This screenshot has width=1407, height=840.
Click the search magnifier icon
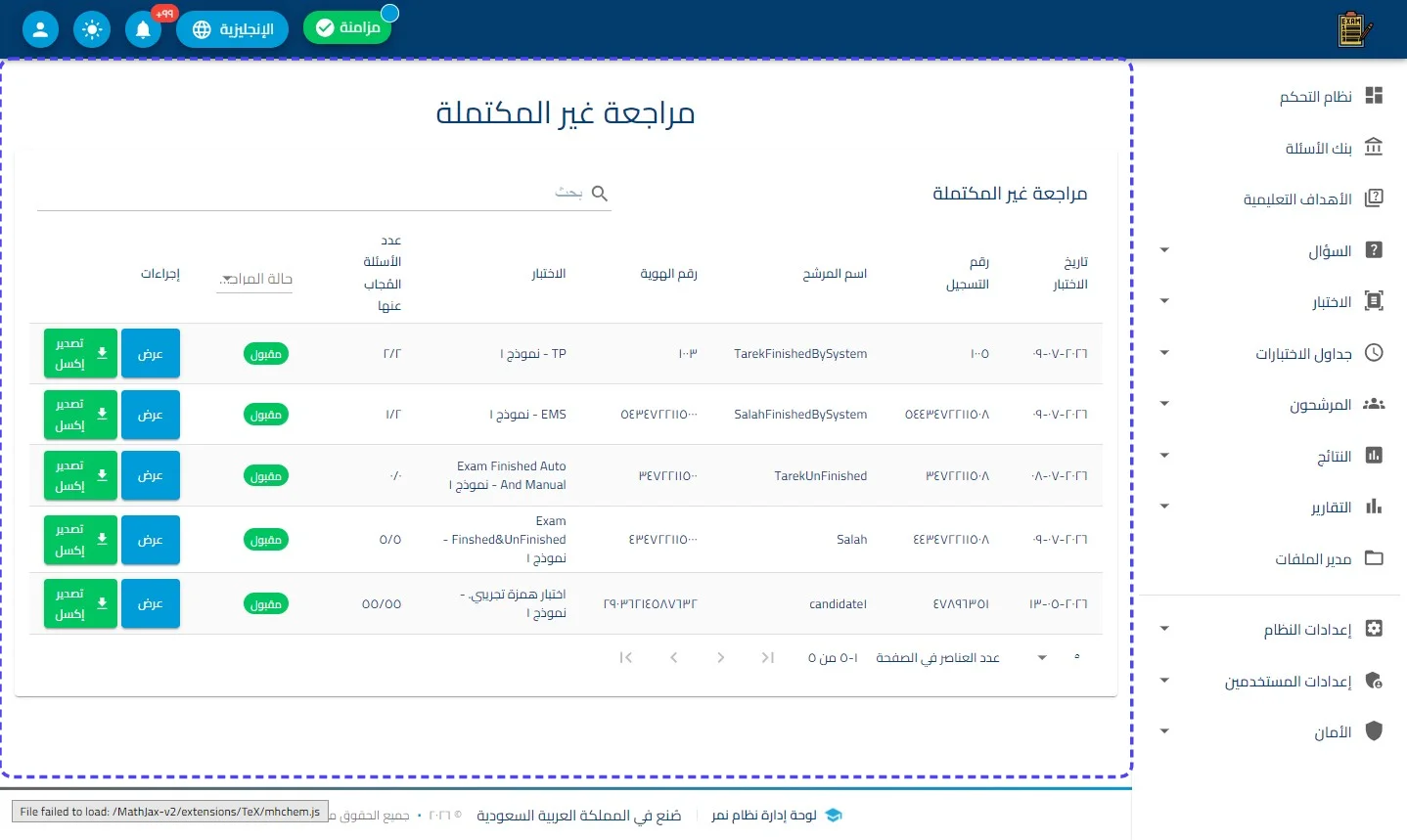pyautogui.click(x=600, y=194)
